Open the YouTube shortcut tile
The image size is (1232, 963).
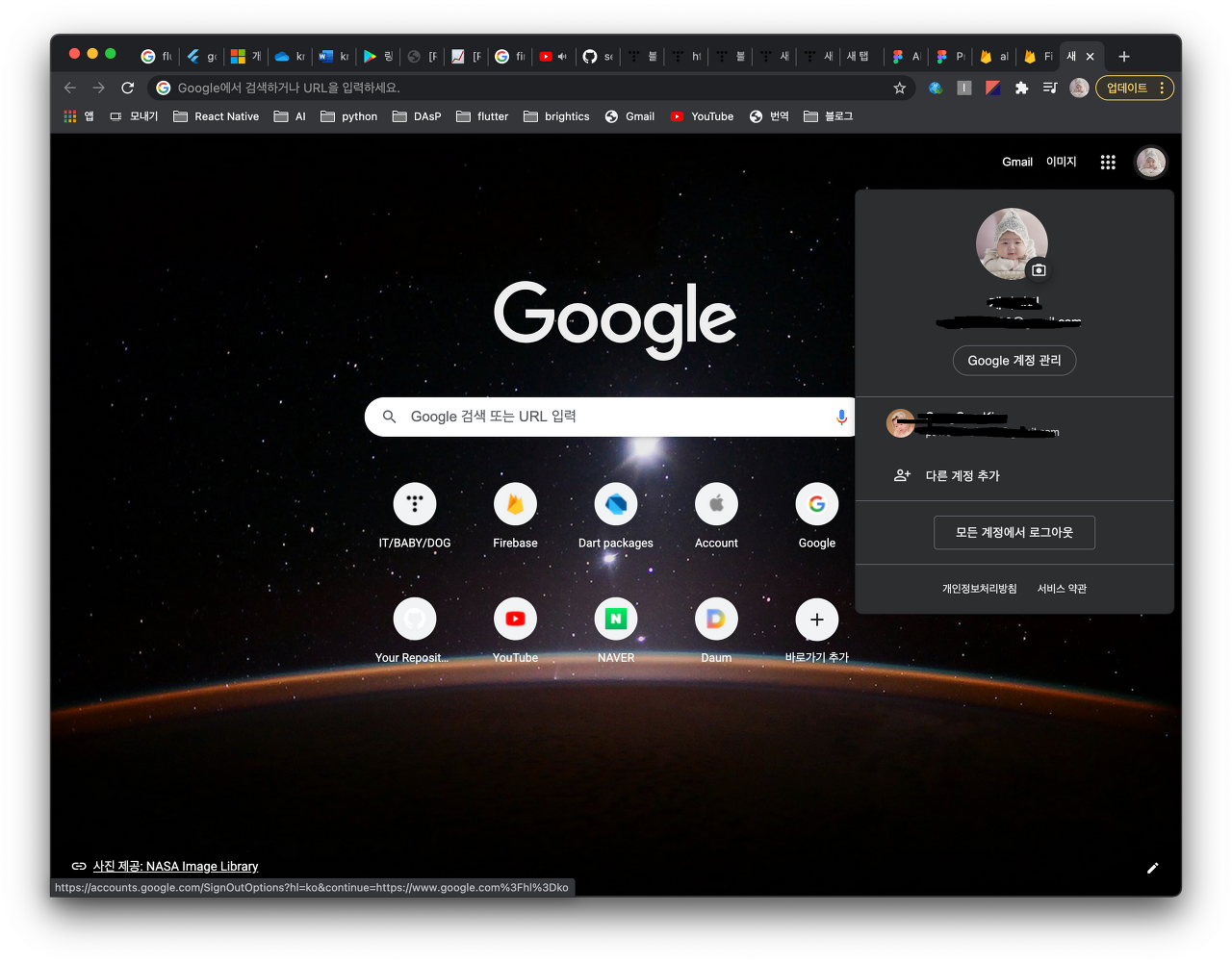tap(515, 631)
